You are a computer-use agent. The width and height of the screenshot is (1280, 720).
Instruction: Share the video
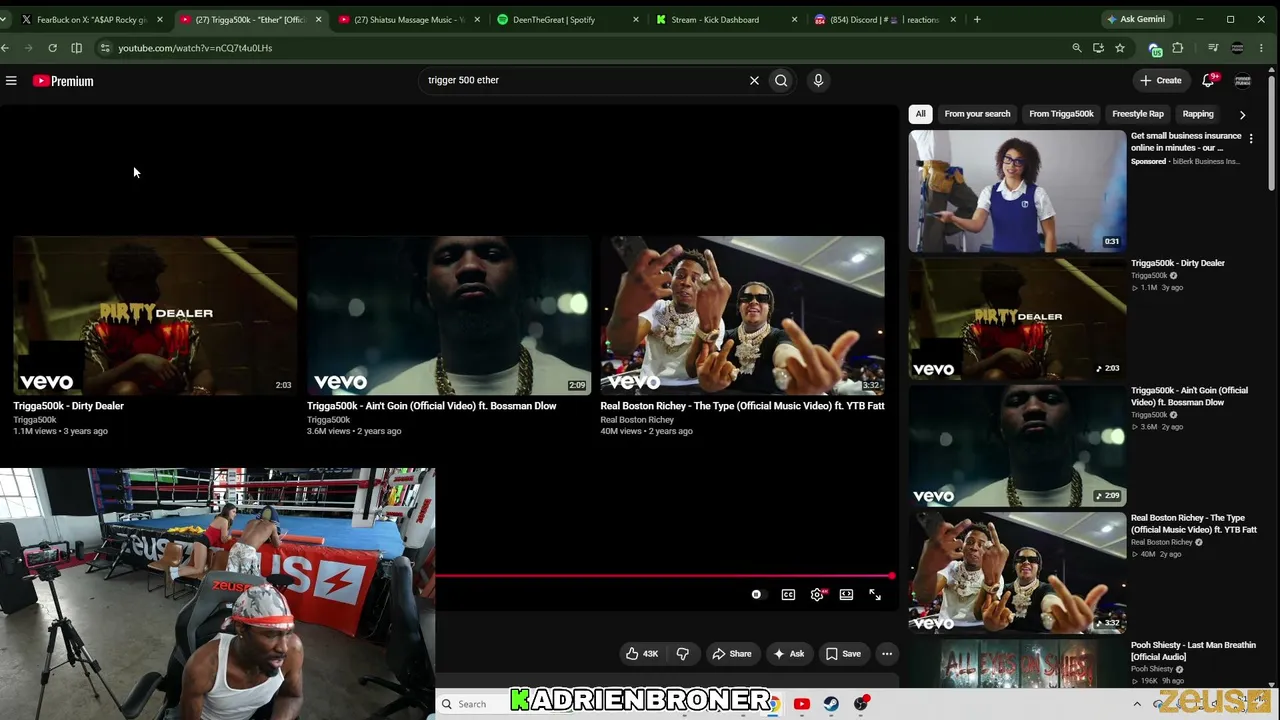tap(731, 654)
